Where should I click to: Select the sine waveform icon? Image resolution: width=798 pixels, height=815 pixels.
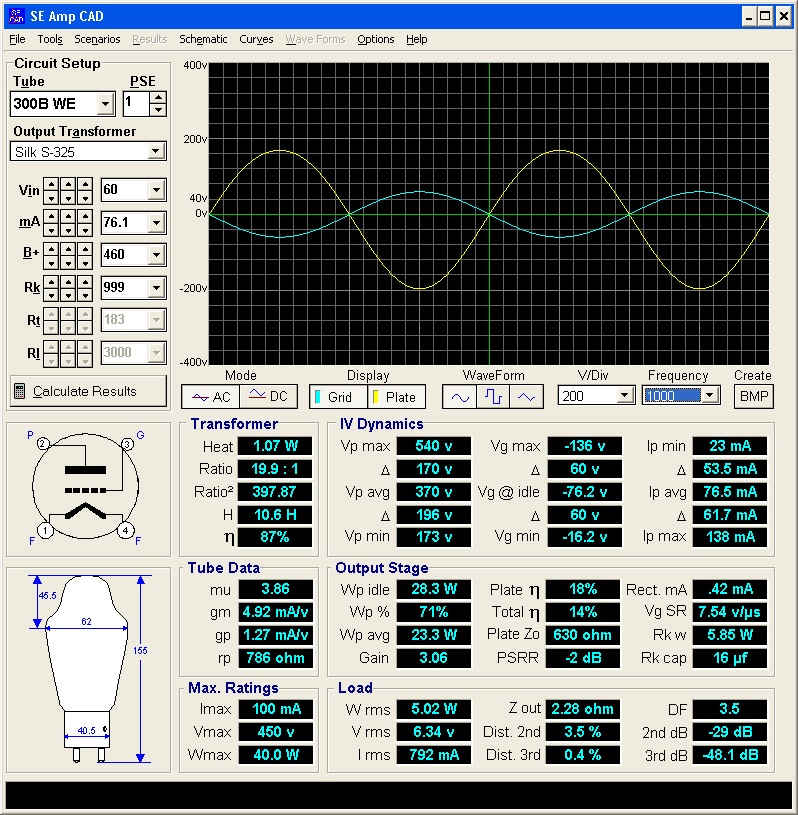(x=460, y=397)
